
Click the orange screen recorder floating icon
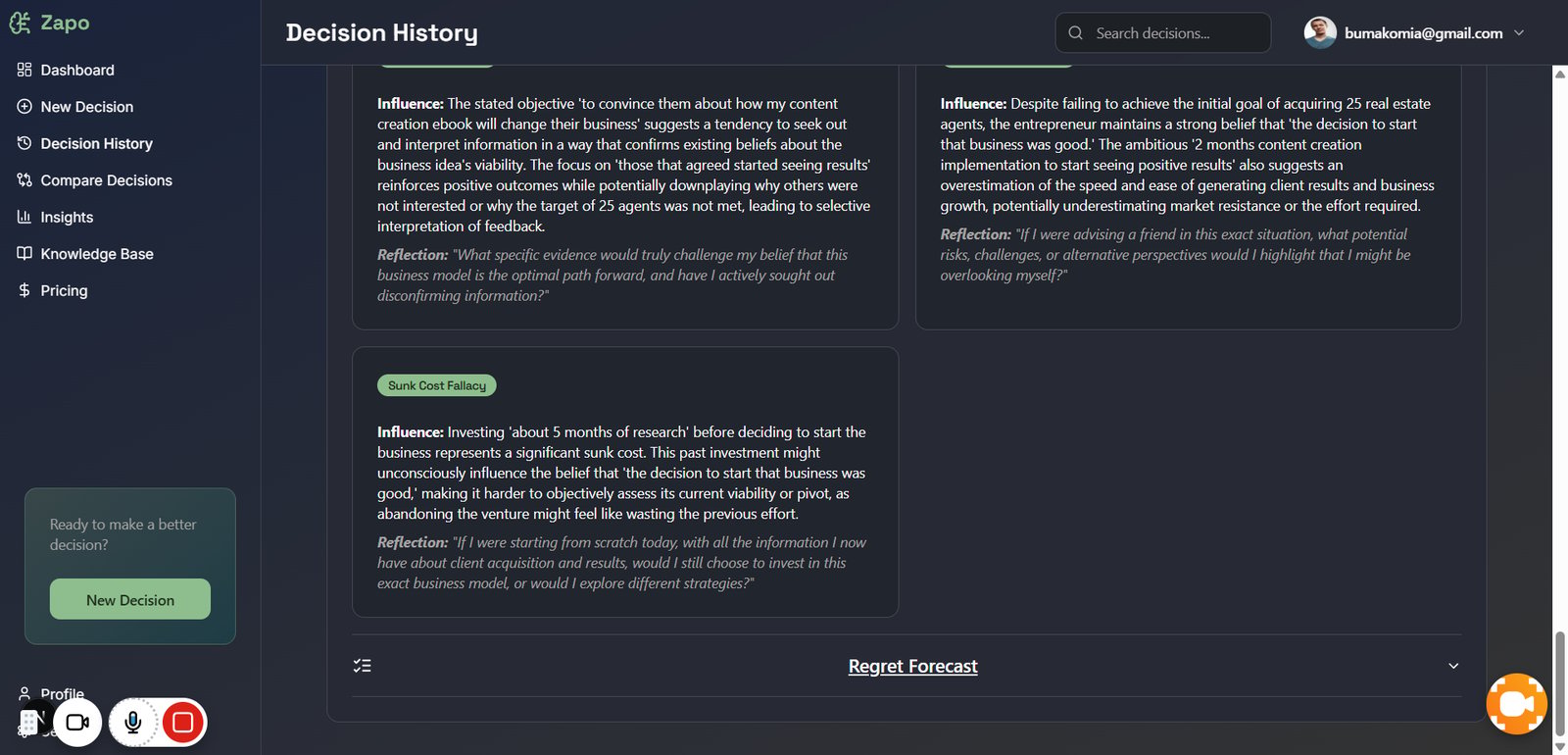coord(1516,703)
